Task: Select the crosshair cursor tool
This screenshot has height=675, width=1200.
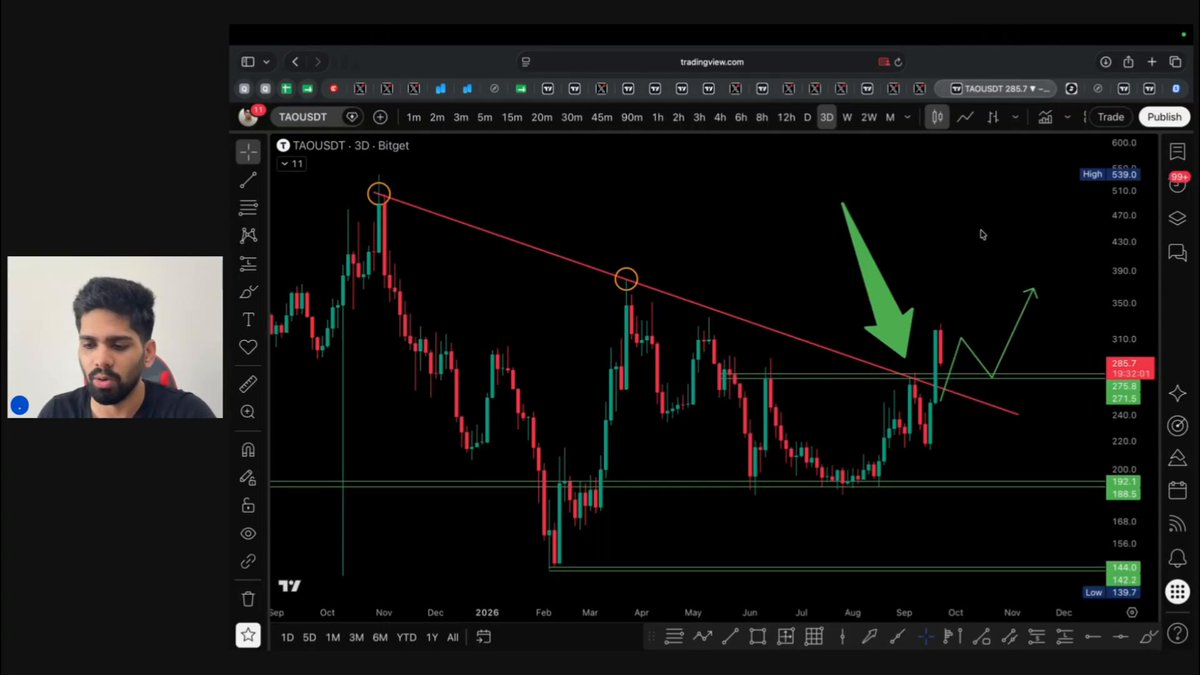Action: point(248,152)
